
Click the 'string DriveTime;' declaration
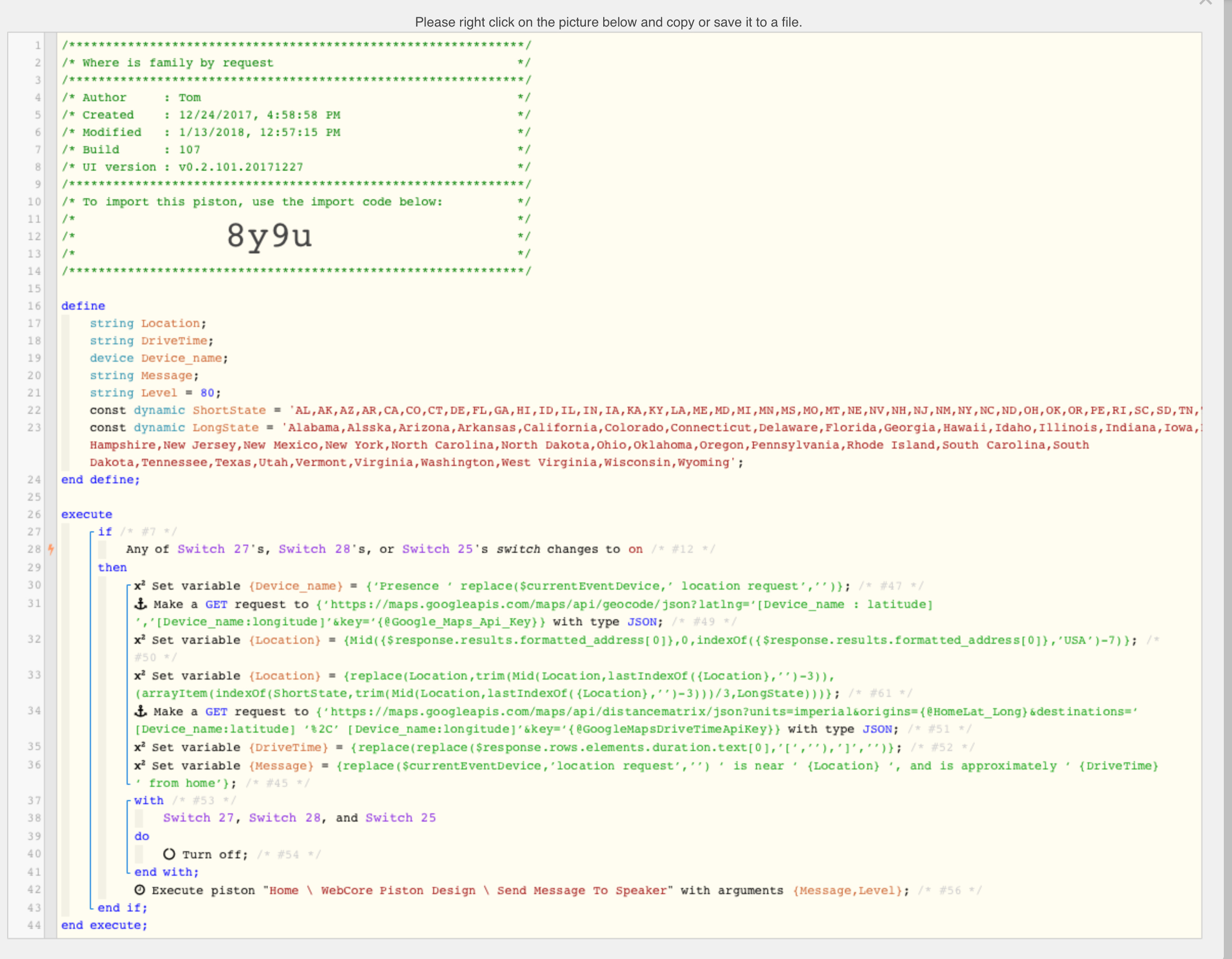click(x=152, y=341)
